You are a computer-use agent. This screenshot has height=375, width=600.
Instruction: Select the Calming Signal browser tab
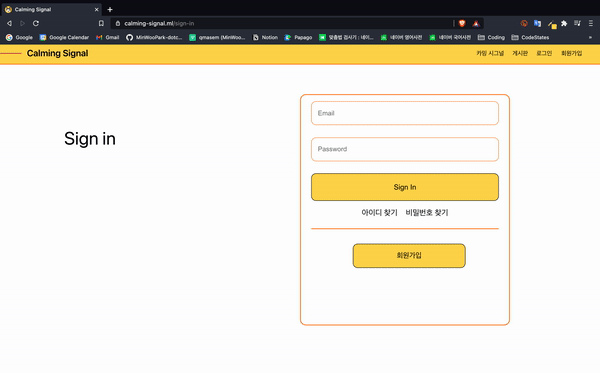(x=51, y=10)
